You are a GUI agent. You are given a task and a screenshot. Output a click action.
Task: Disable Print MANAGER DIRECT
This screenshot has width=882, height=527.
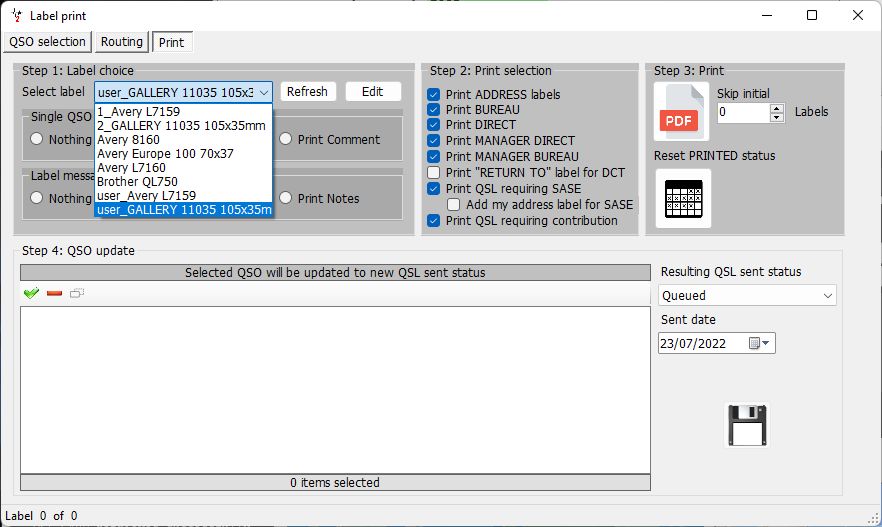click(433, 140)
